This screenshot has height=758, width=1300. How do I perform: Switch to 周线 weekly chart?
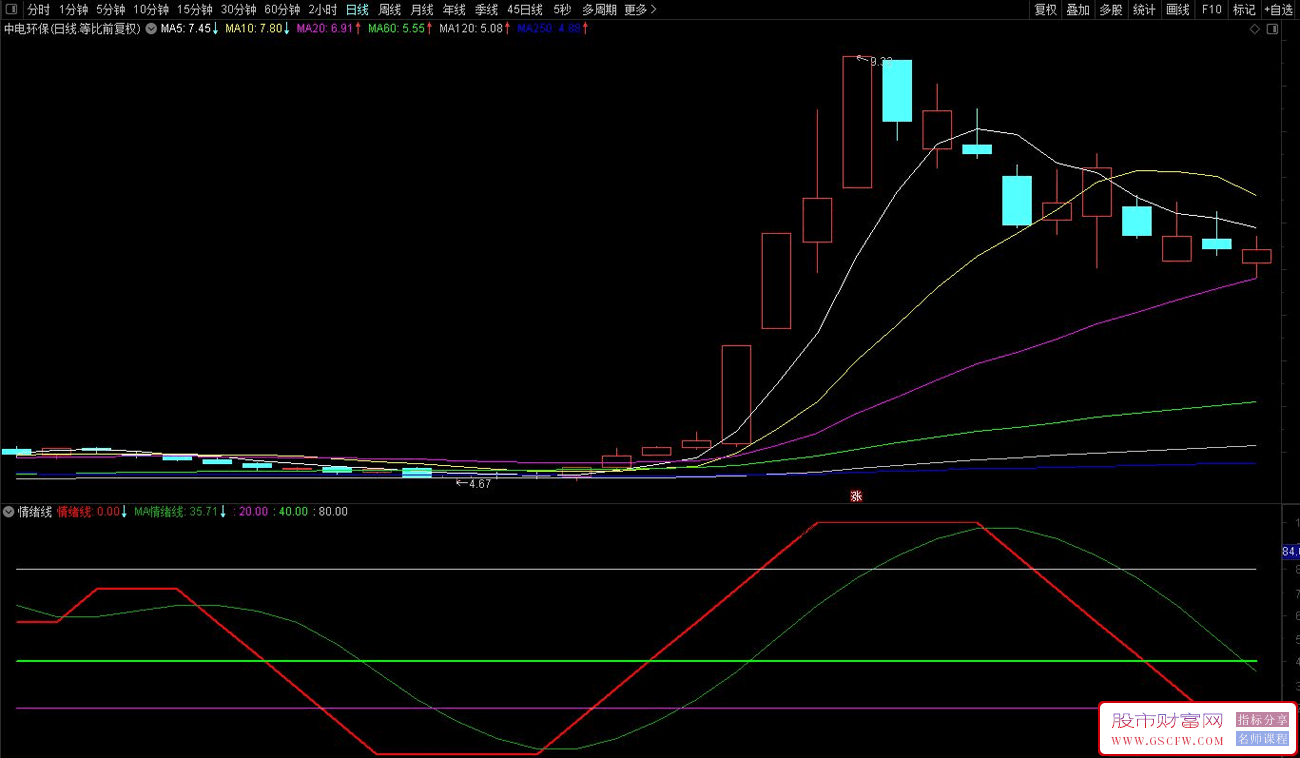pyautogui.click(x=389, y=9)
